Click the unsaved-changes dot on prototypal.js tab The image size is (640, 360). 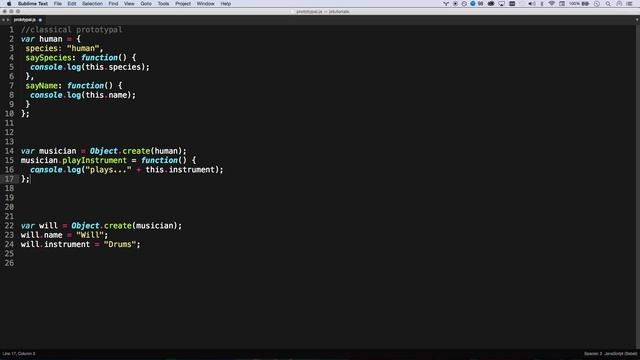pyautogui.click(x=40, y=20)
